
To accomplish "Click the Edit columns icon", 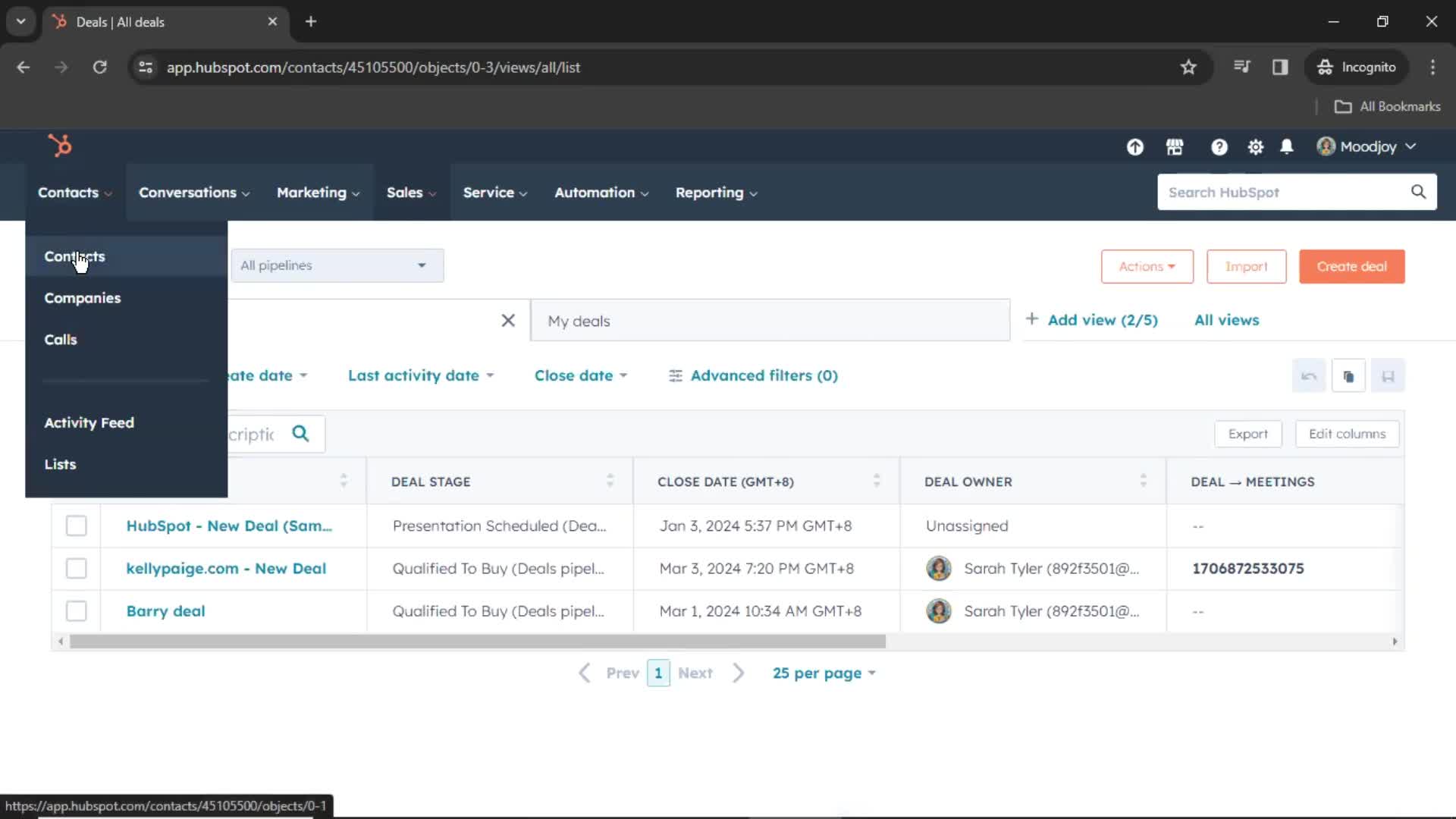I will click(x=1347, y=433).
